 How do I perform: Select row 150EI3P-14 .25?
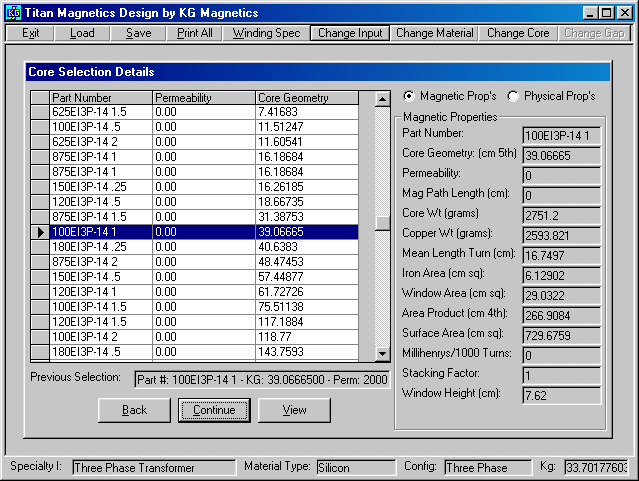click(x=195, y=187)
